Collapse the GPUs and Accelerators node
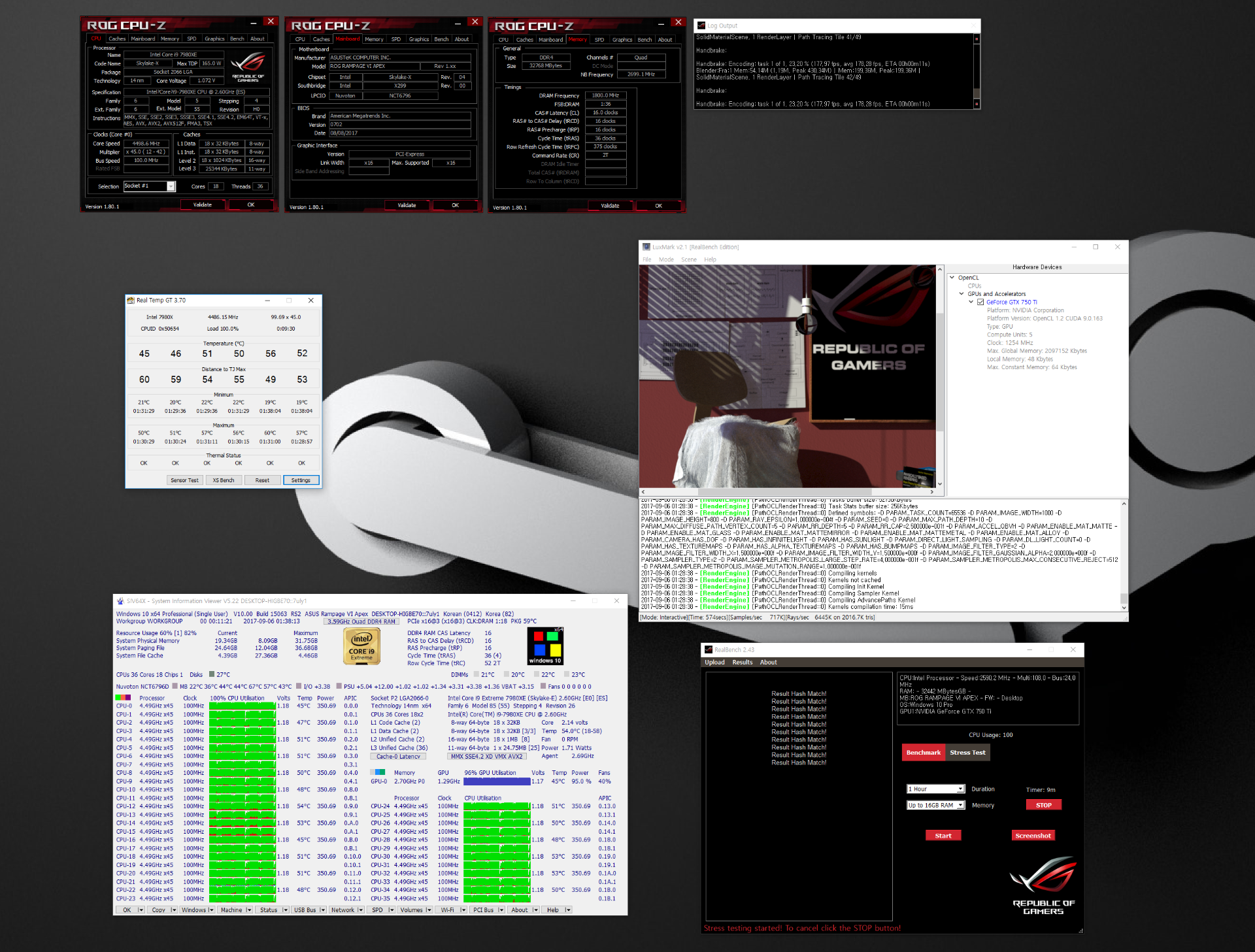Screen dimensions: 1255x952 962,294
